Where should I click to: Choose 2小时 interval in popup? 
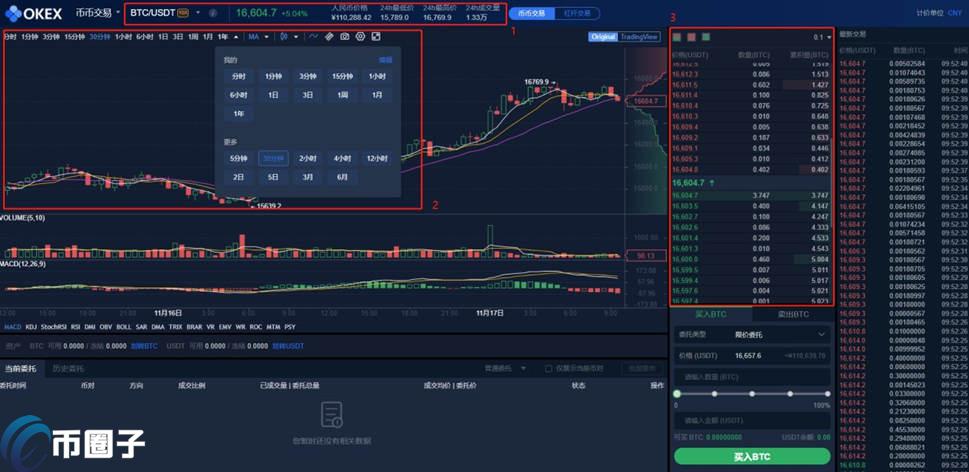(308, 159)
